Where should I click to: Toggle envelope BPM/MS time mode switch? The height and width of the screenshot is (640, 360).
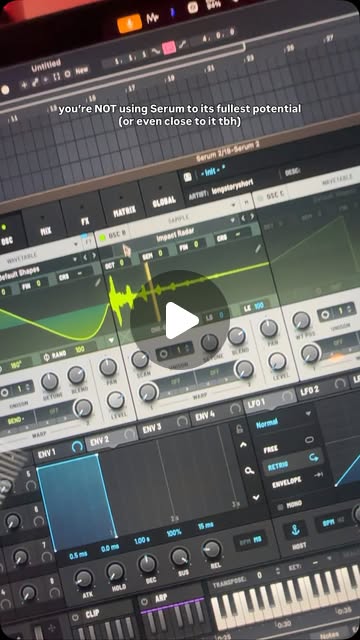point(250,541)
